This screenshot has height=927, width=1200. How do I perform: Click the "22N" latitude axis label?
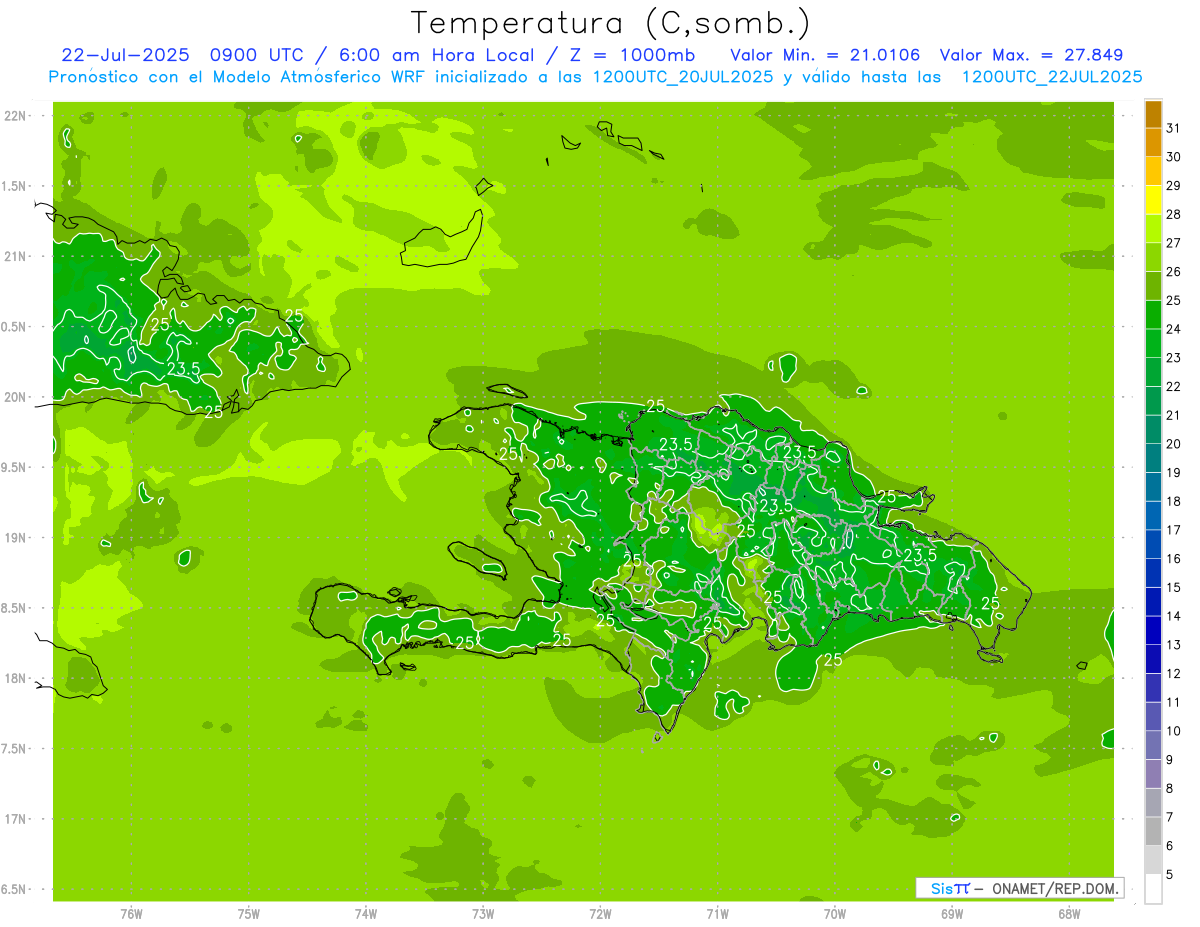tap(15, 115)
